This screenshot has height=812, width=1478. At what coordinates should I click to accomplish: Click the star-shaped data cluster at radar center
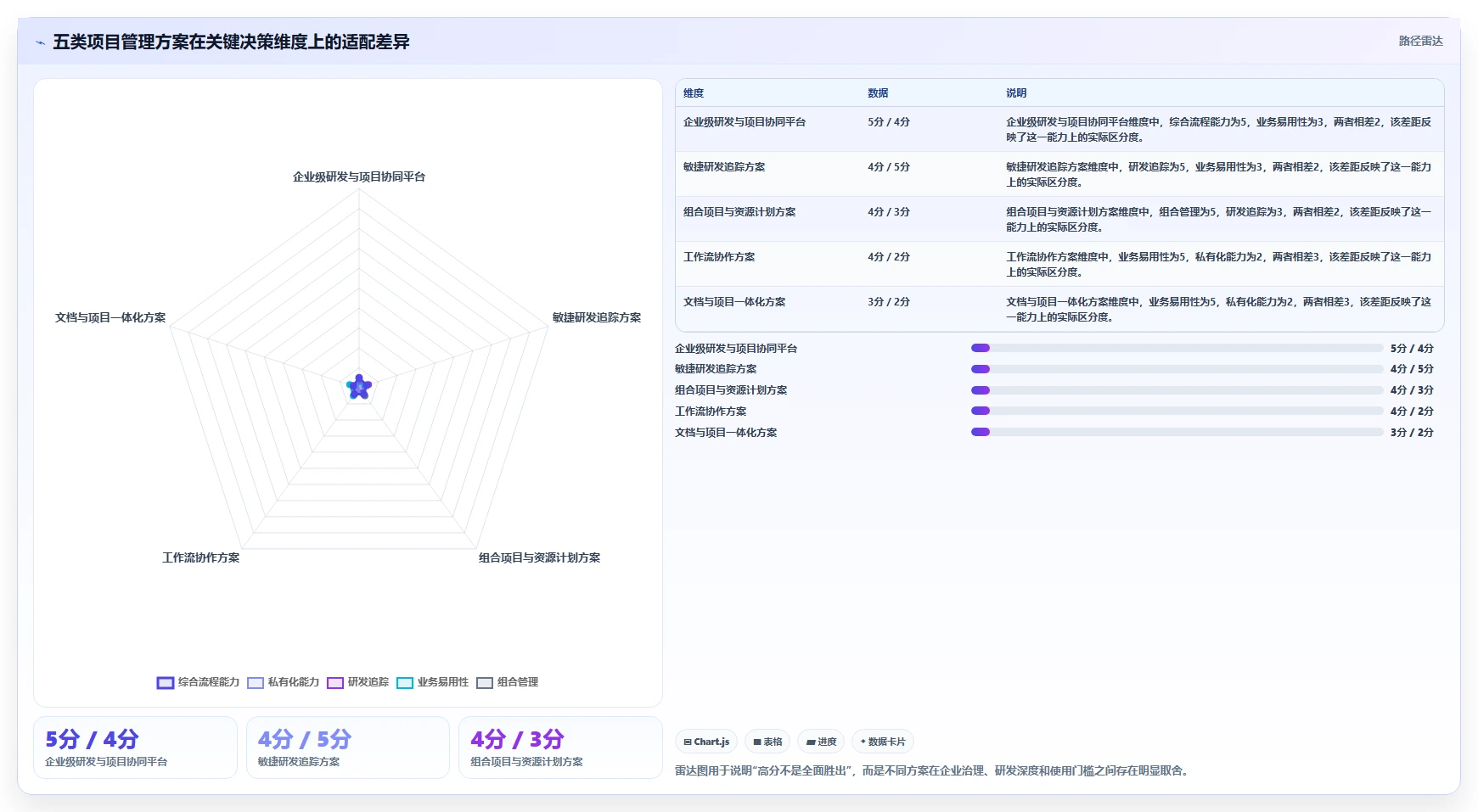(x=359, y=388)
